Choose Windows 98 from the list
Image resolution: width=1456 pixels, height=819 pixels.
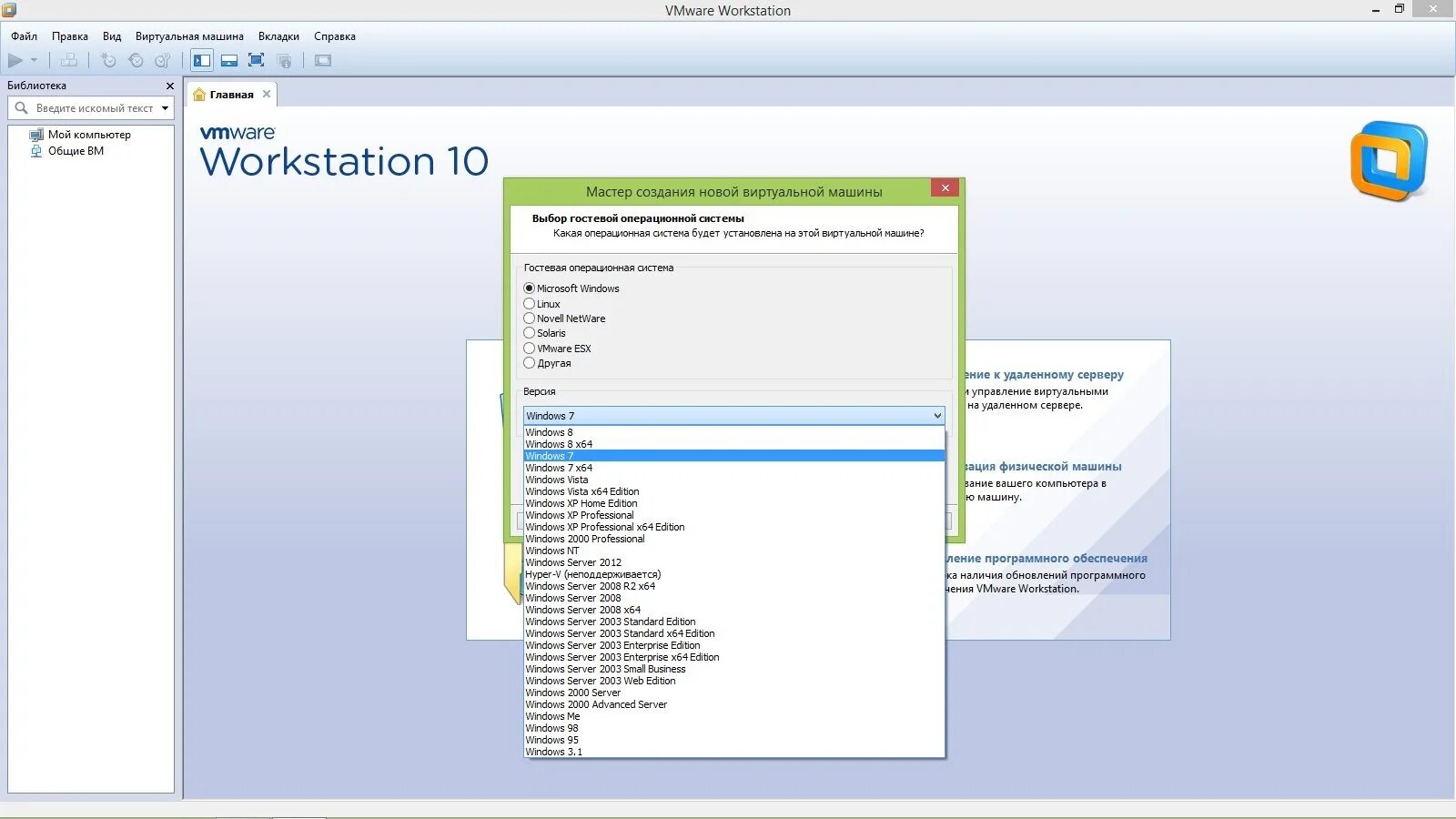click(x=733, y=728)
